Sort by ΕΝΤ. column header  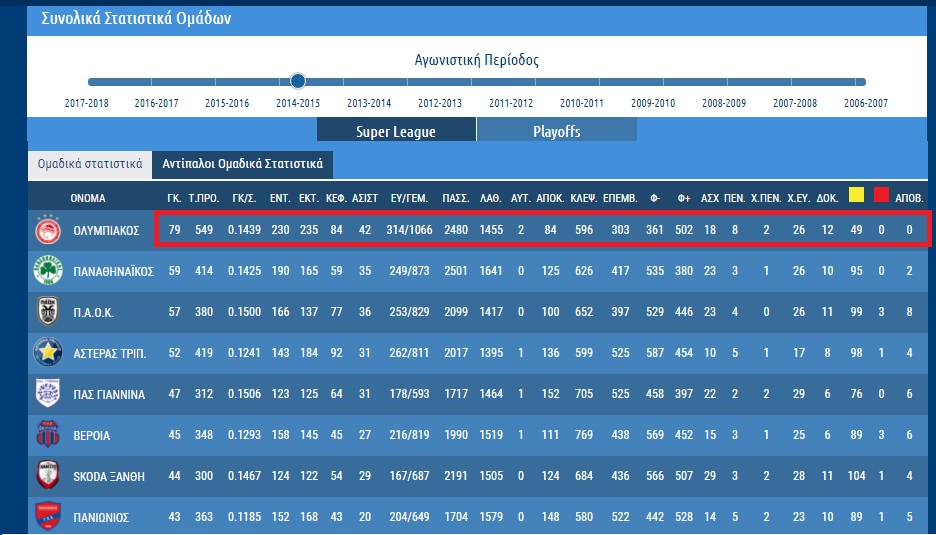click(280, 198)
